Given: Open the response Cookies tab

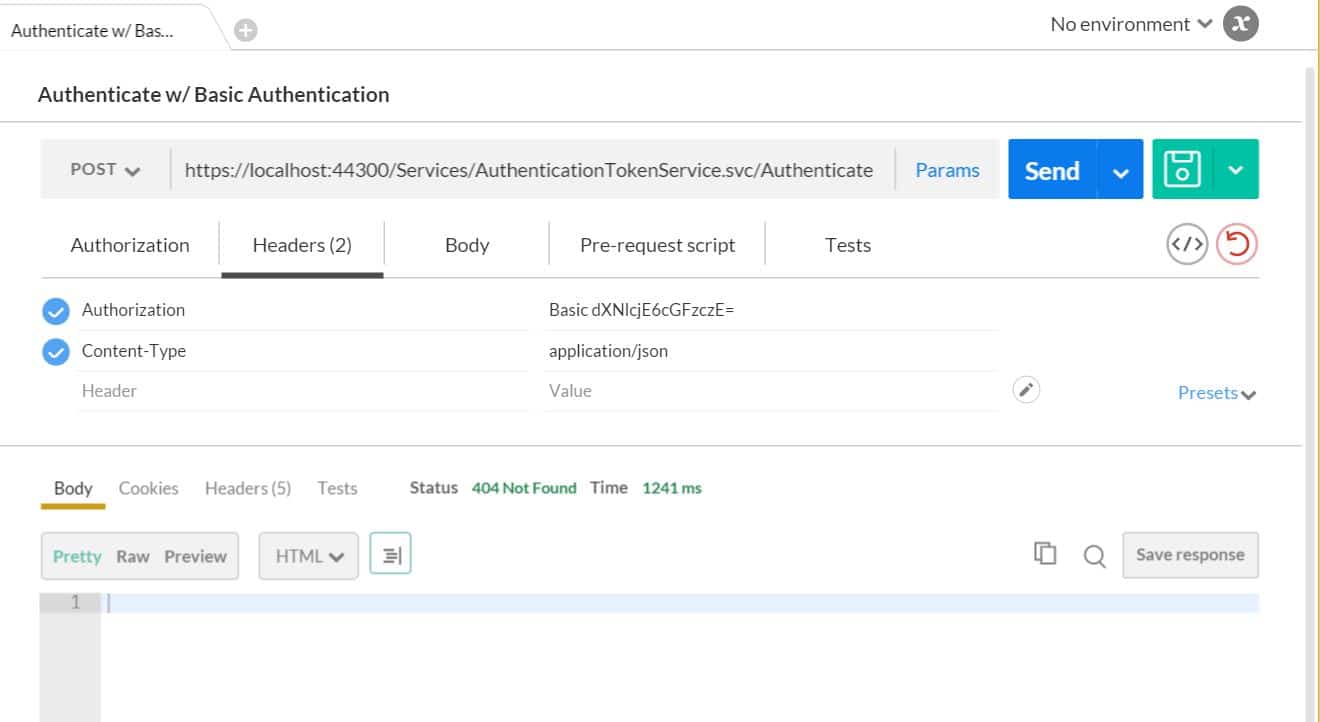Looking at the screenshot, I should point(147,488).
